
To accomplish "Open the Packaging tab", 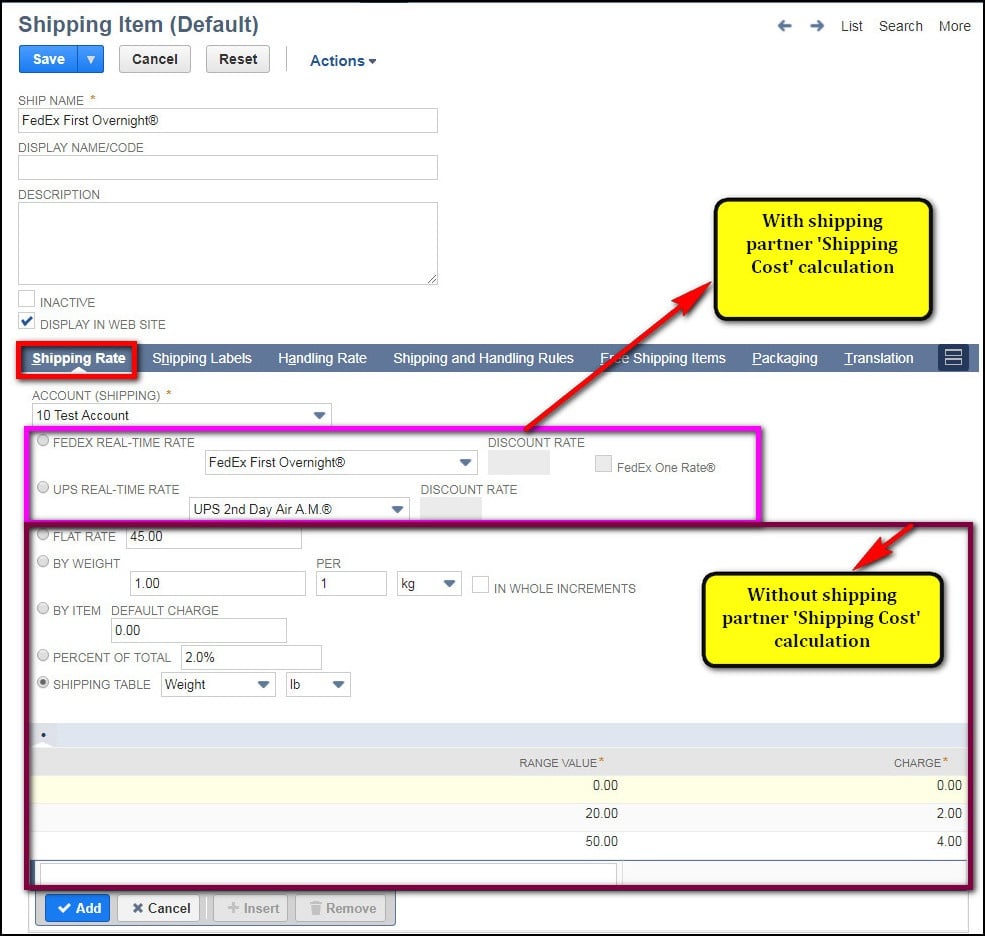I will coord(784,358).
